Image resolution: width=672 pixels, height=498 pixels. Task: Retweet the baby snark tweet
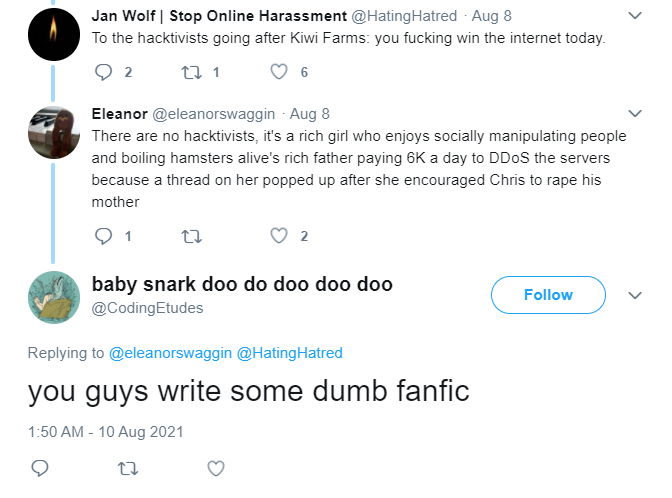coord(127,468)
